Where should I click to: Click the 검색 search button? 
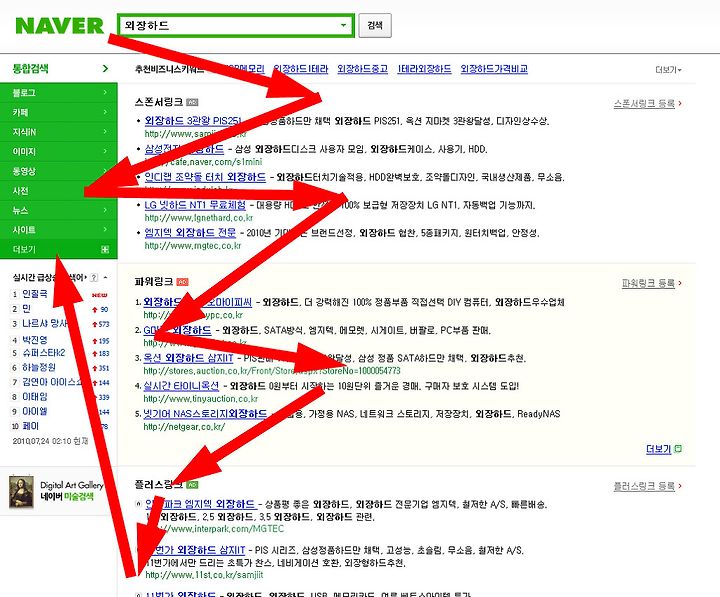point(375,25)
